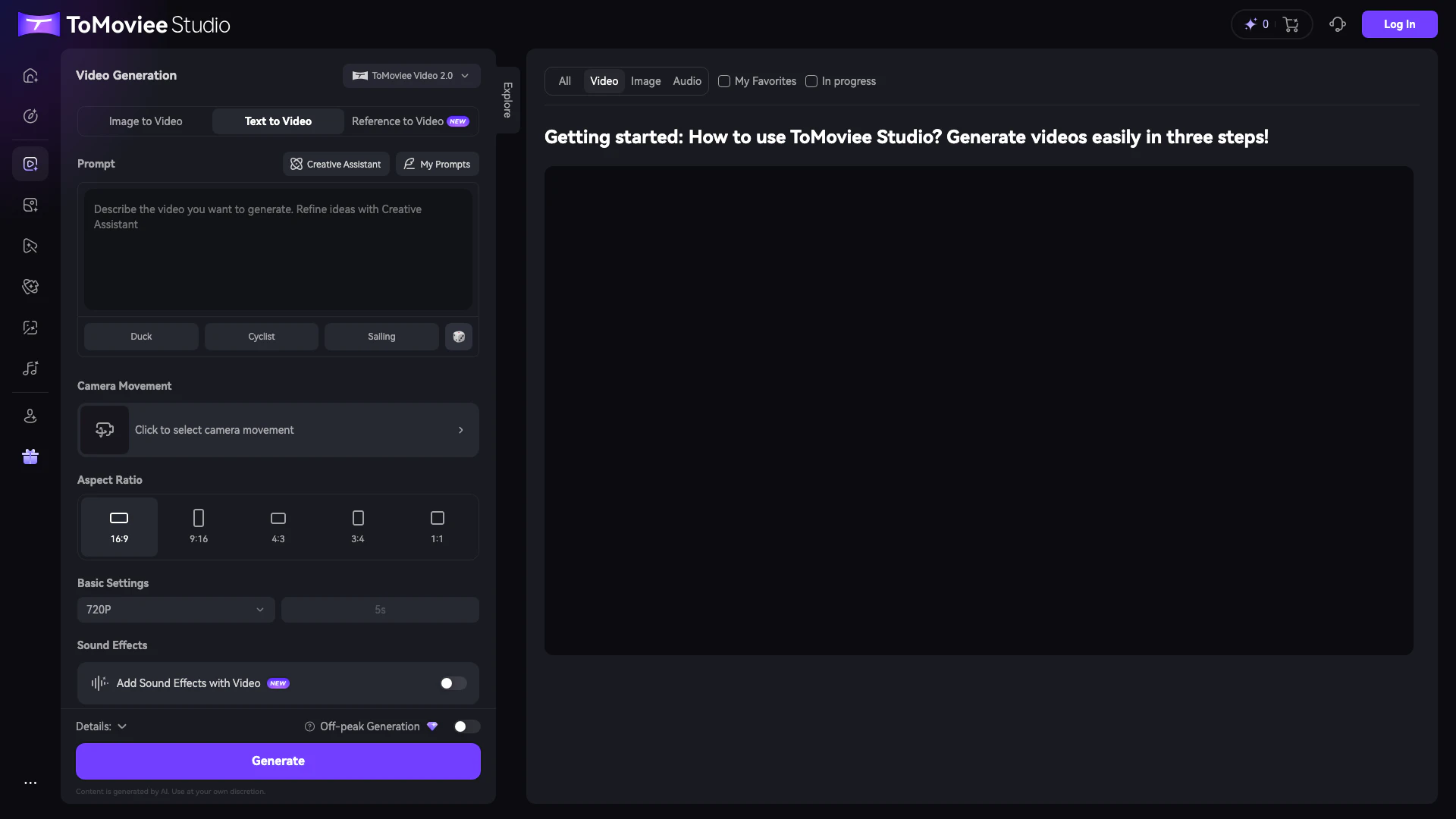Expand the 720P resolution dropdown
The width and height of the screenshot is (1456, 819).
pos(175,610)
